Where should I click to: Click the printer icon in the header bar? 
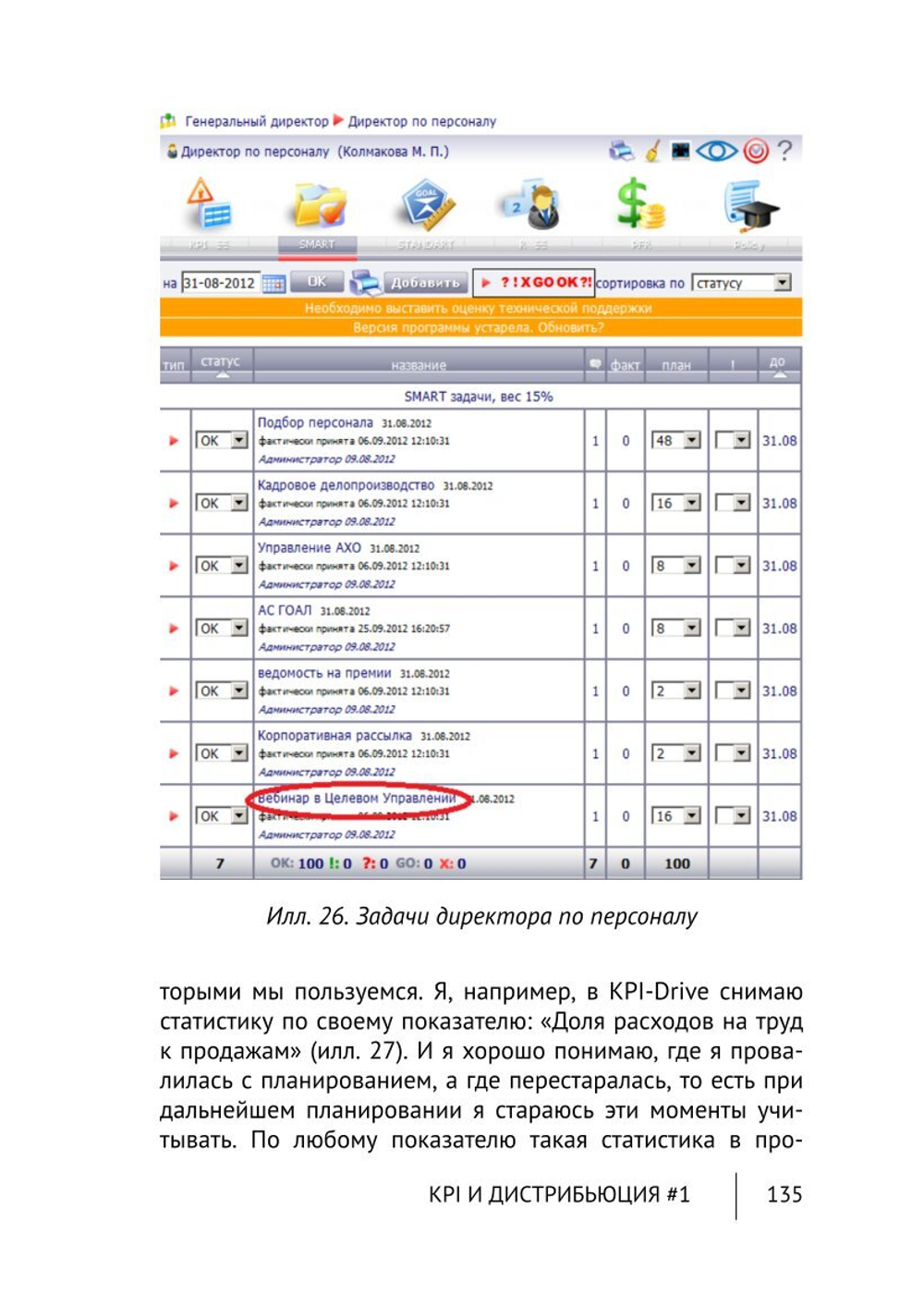[x=622, y=151]
